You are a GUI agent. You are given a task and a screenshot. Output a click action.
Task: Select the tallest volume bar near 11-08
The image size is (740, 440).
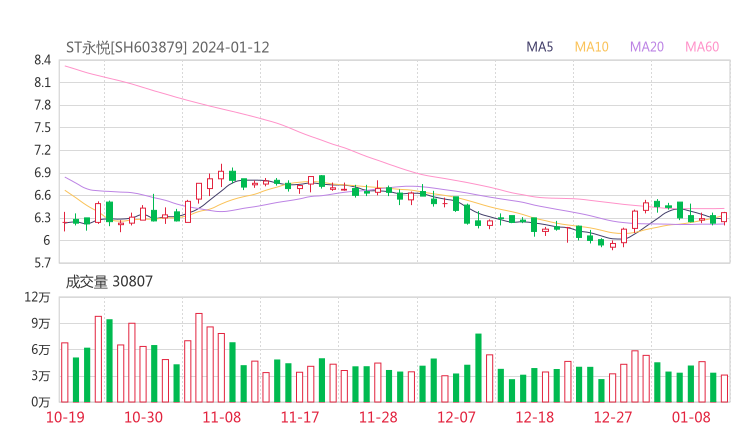(x=199, y=358)
